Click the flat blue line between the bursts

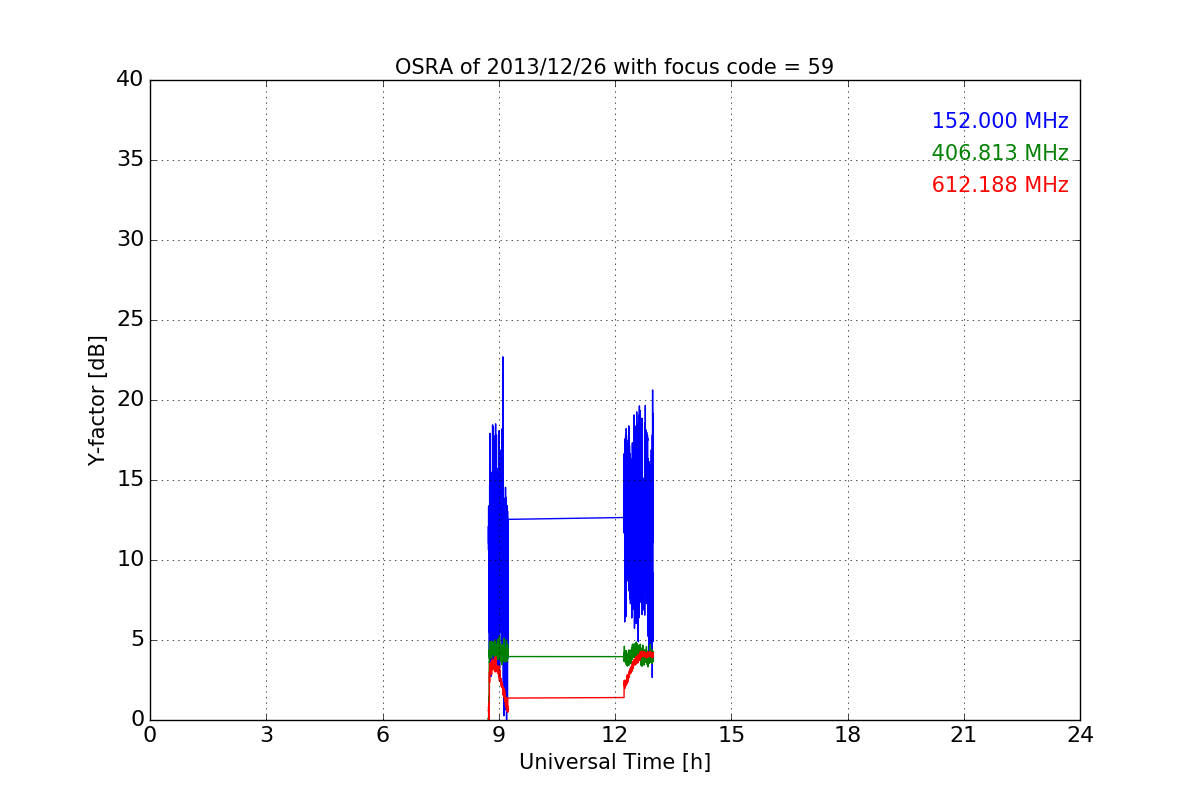tap(565, 518)
